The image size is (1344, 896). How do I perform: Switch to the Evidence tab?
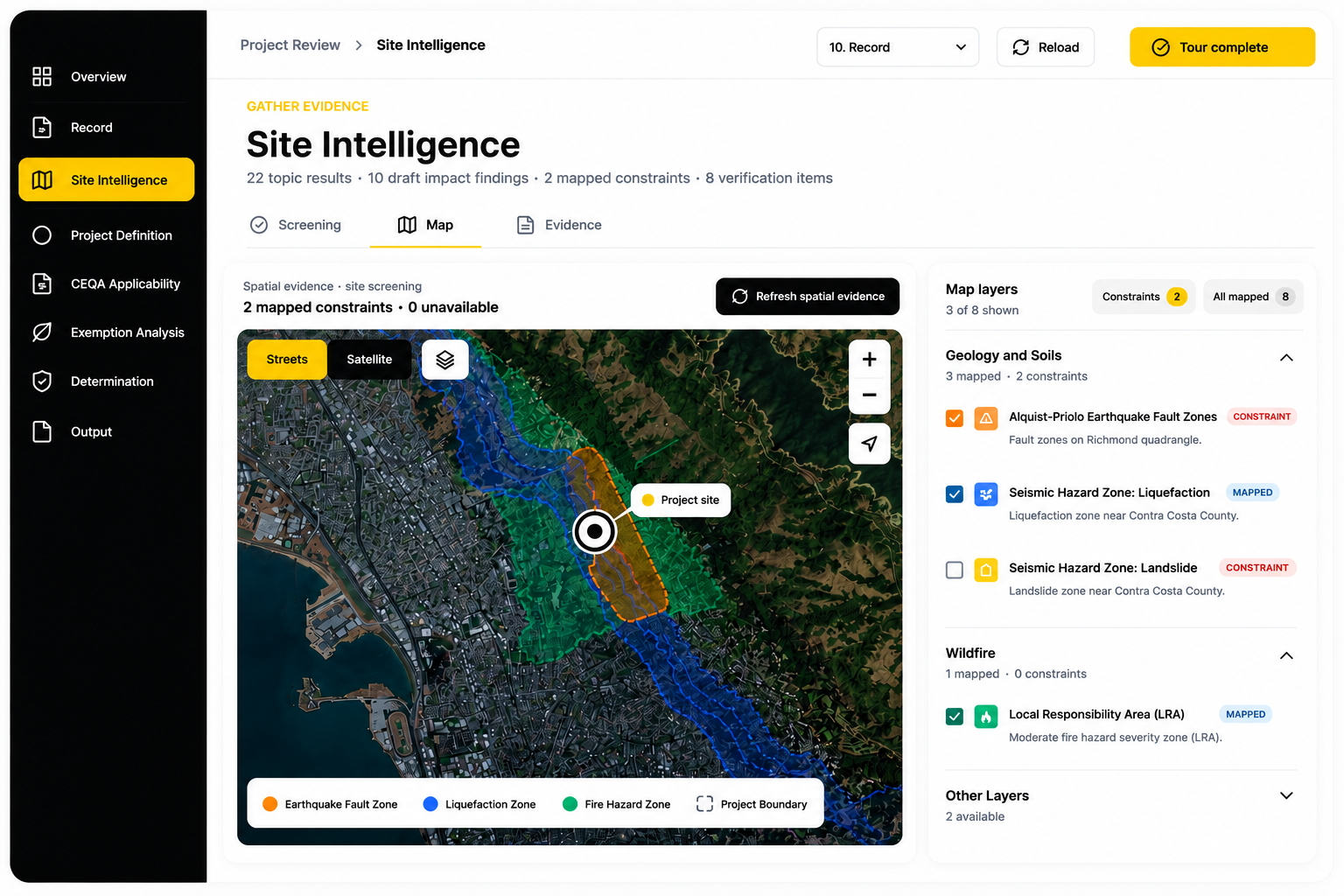point(559,225)
